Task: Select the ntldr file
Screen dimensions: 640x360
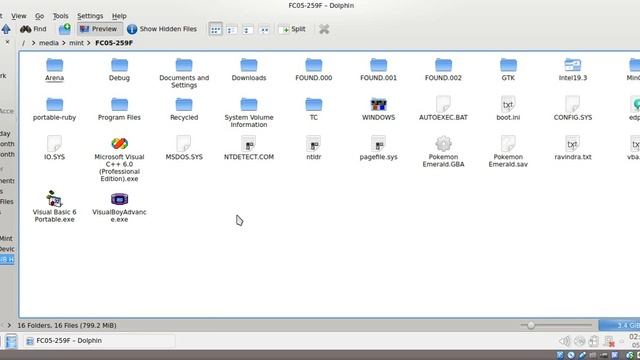Action: [x=313, y=149]
